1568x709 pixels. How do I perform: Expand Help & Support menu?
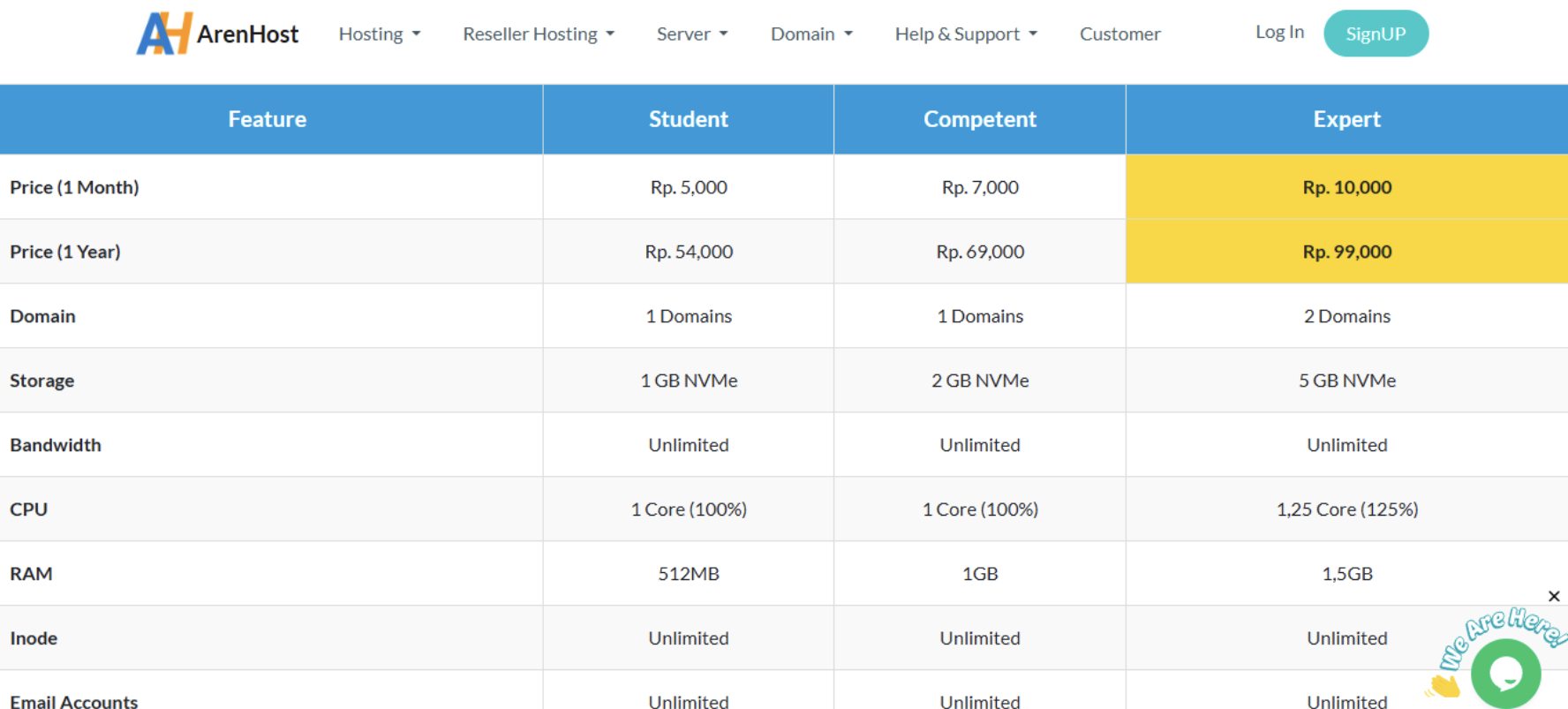(966, 34)
